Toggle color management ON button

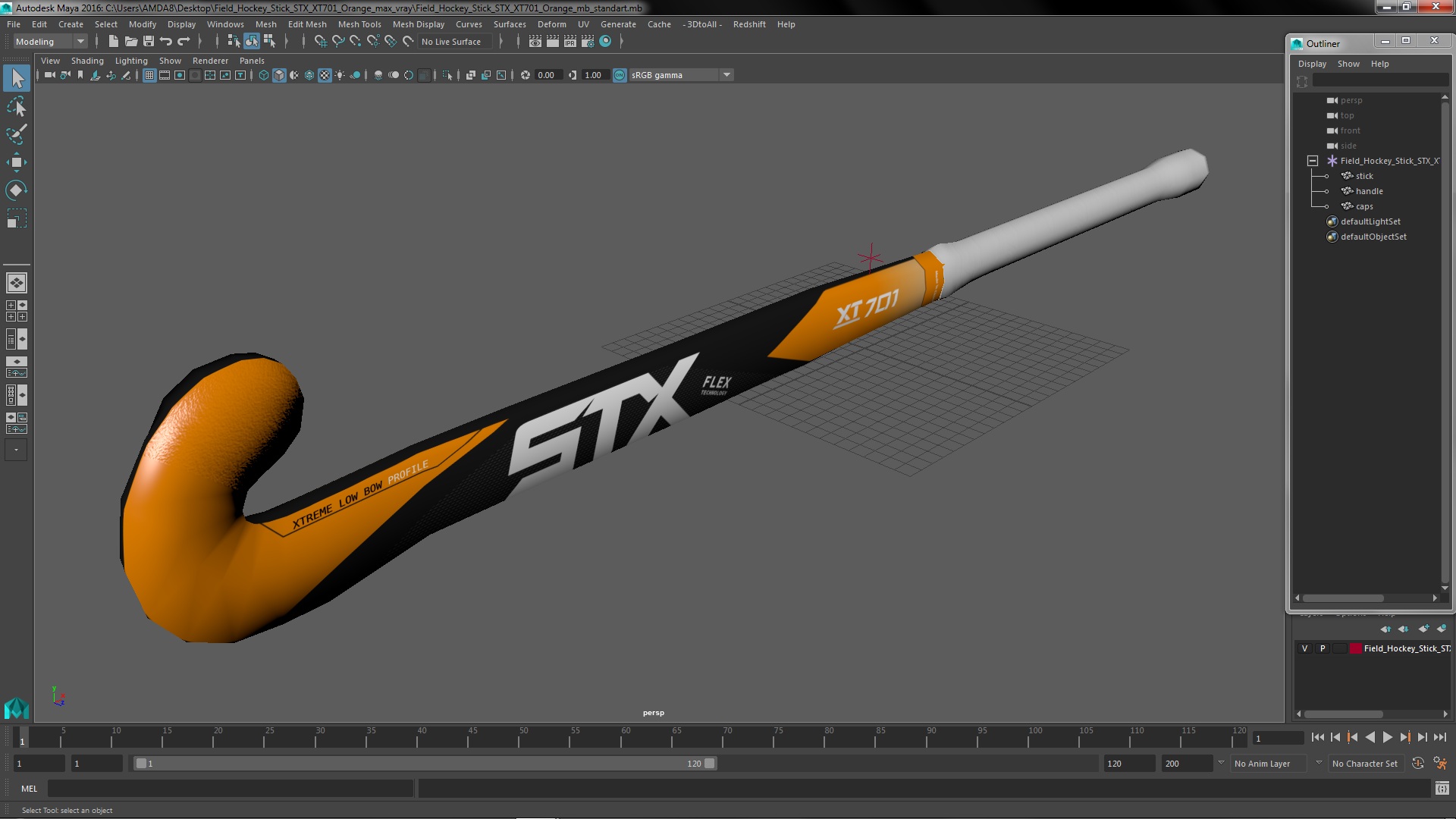tap(620, 75)
